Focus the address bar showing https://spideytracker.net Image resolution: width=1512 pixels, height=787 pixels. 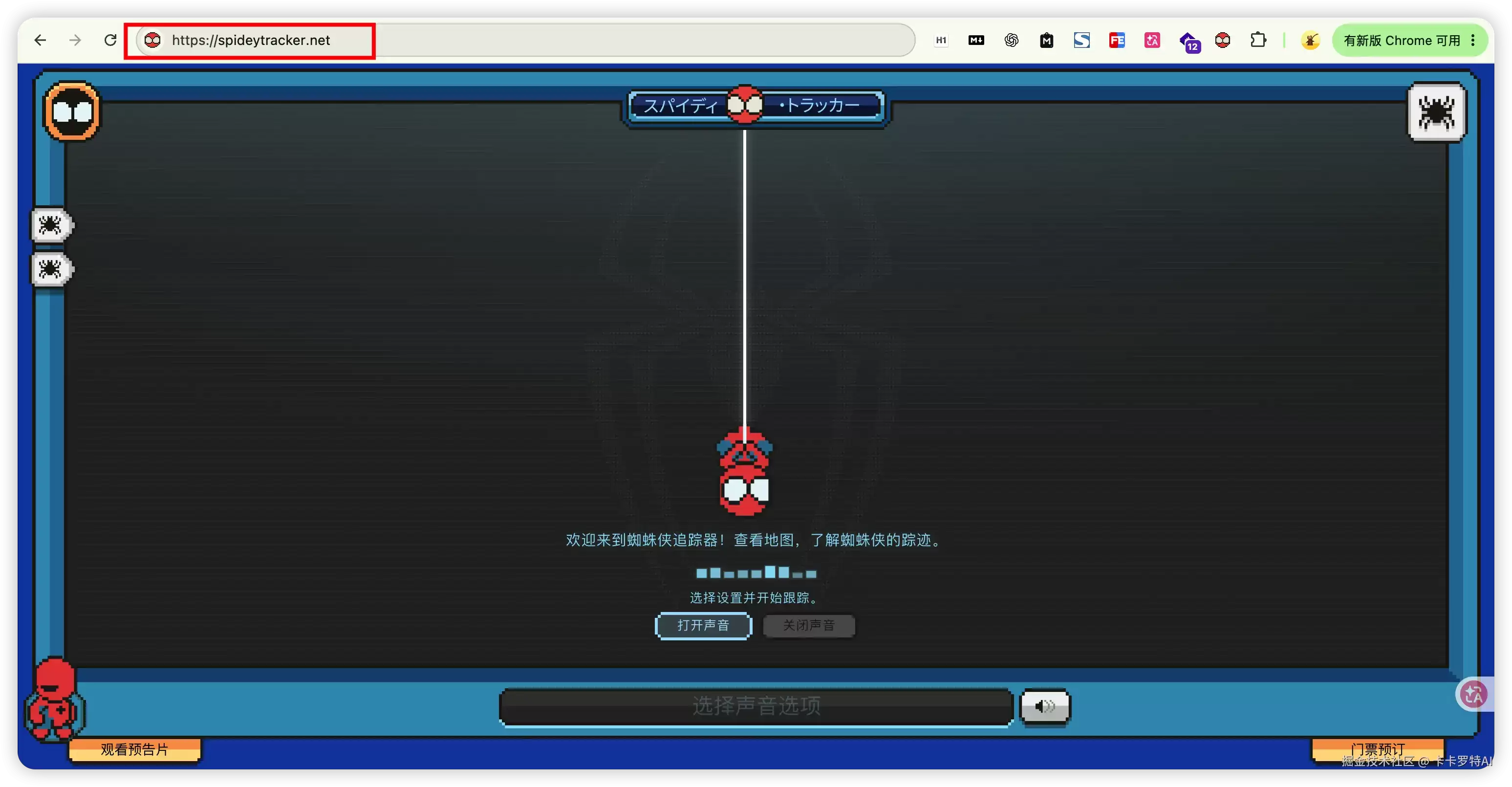click(525, 40)
